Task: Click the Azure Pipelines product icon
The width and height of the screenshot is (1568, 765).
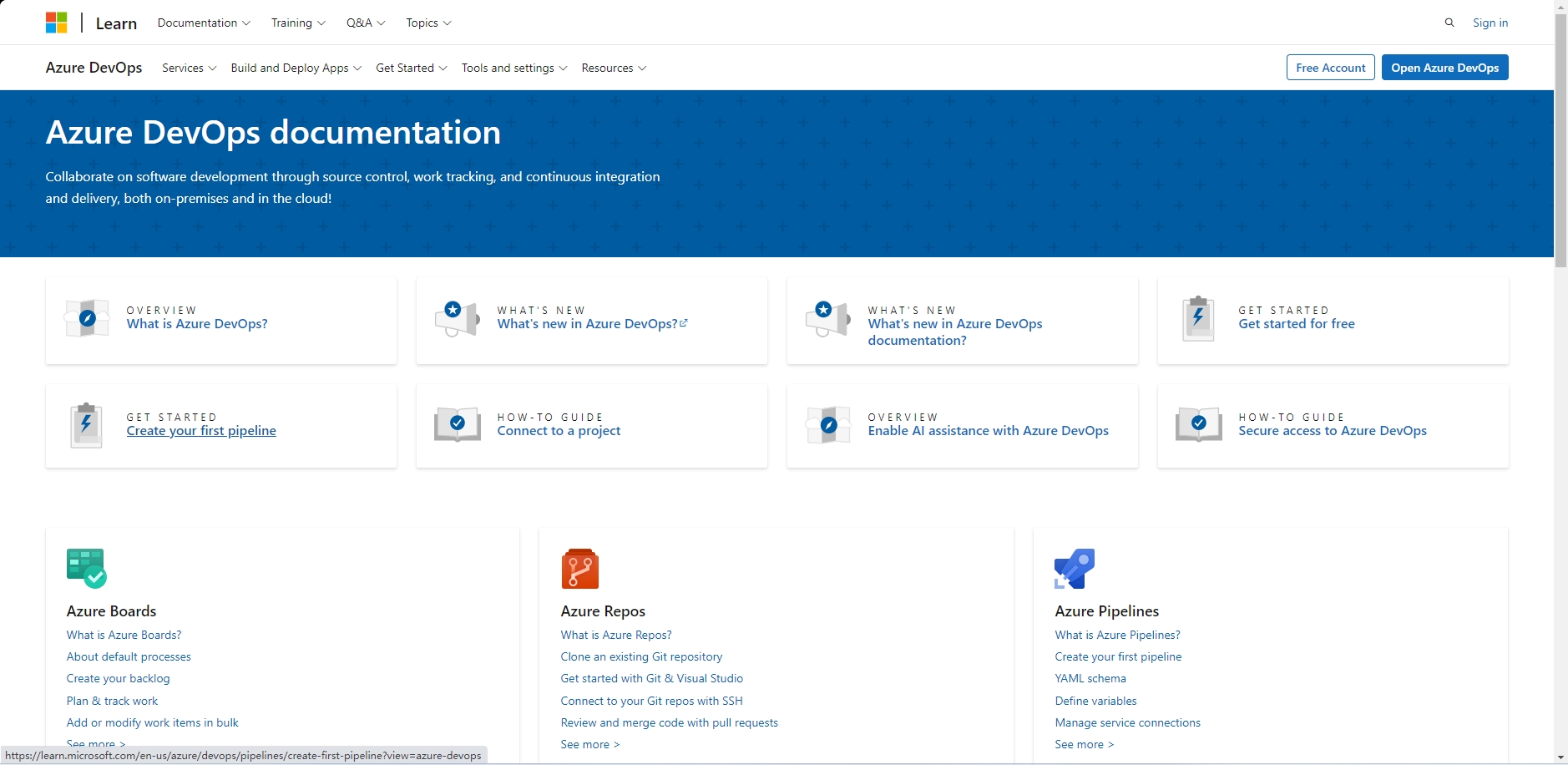Action: pos(1075,568)
